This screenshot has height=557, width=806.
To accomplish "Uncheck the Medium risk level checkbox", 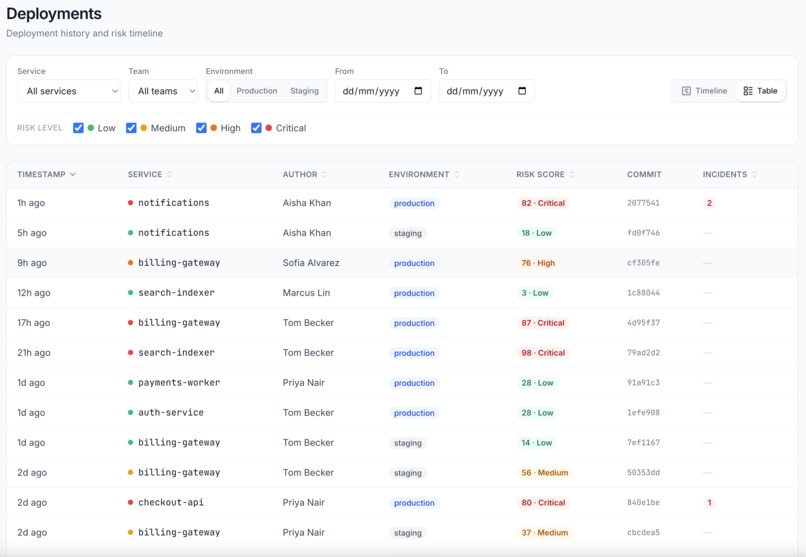I will point(131,128).
